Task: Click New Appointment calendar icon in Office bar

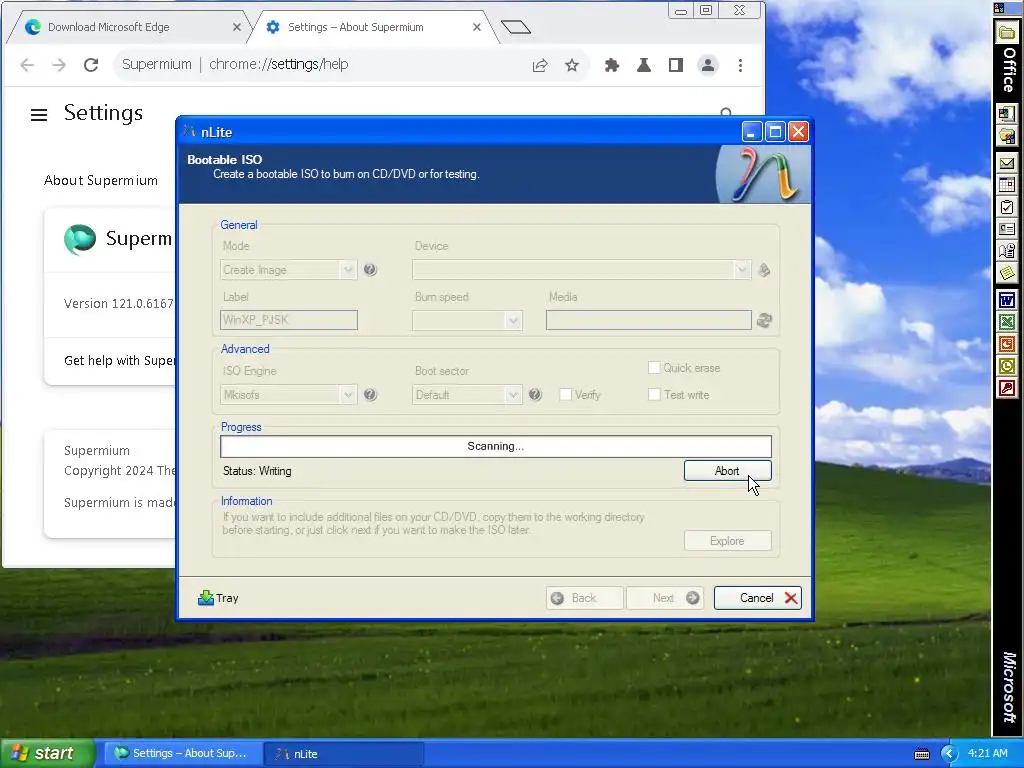Action: tap(1006, 185)
